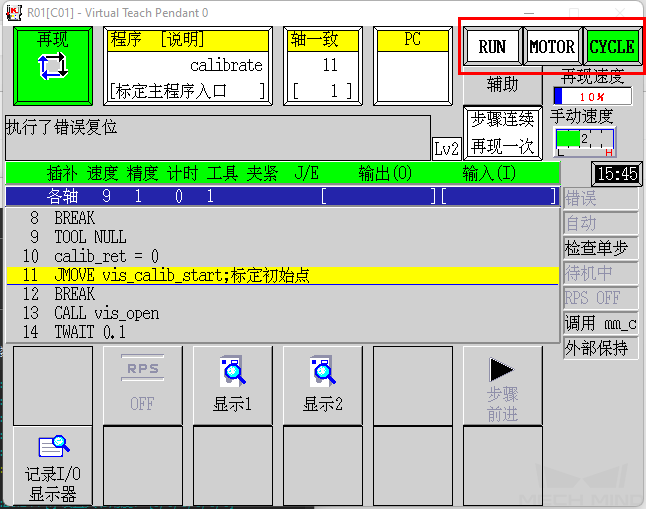Click the 待机中 status indicator
Screen dimensions: 646x509
coord(601,273)
